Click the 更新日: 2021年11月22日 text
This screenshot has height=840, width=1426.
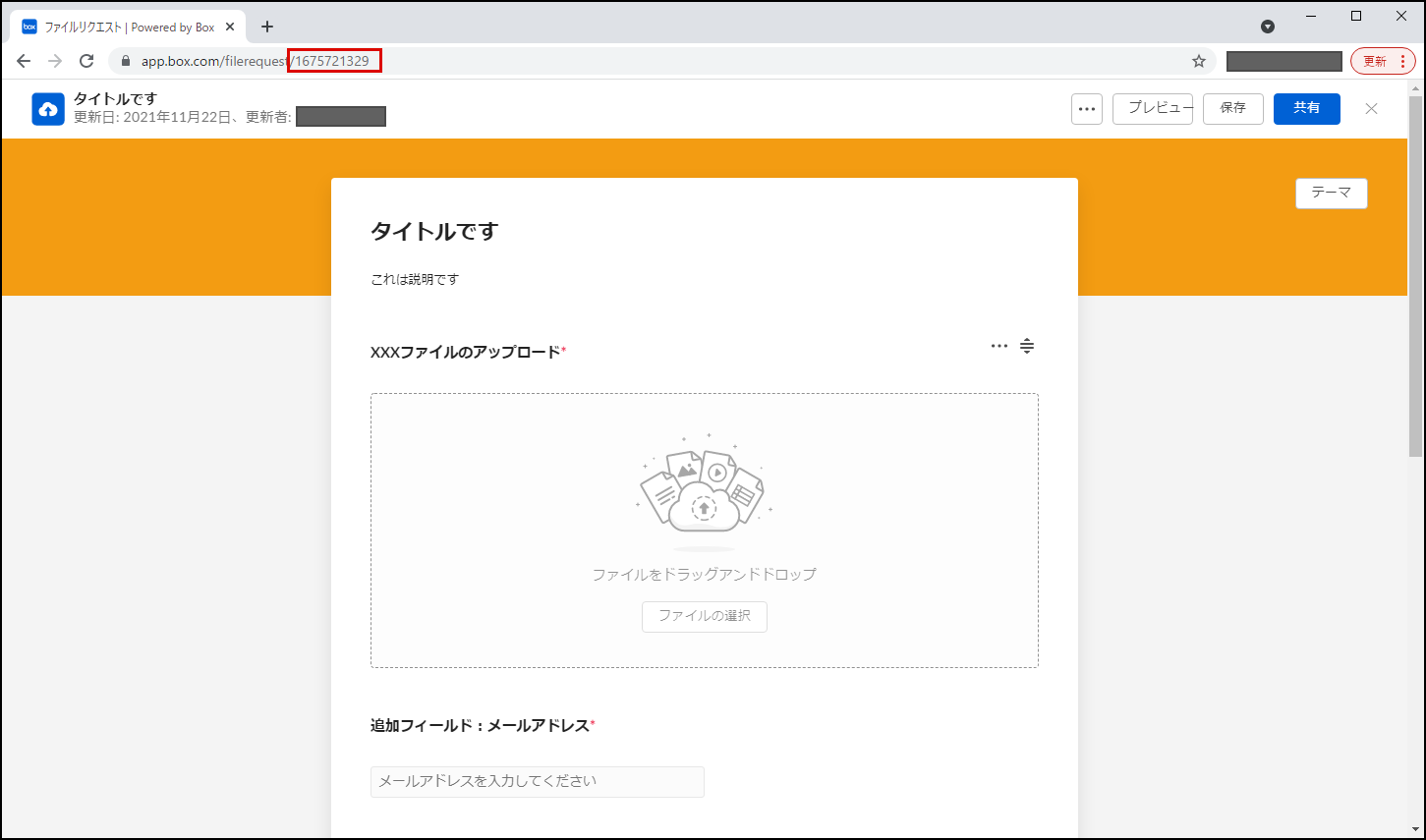151,118
